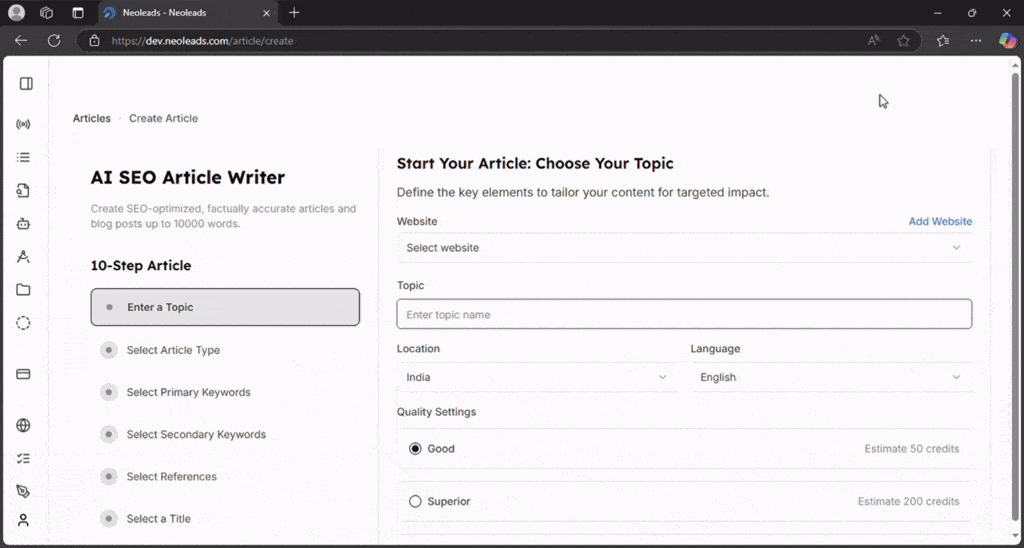The image size is (1024, 548).
Task: Reload the page with refresh icon
Action: click(x=54, y=40)
